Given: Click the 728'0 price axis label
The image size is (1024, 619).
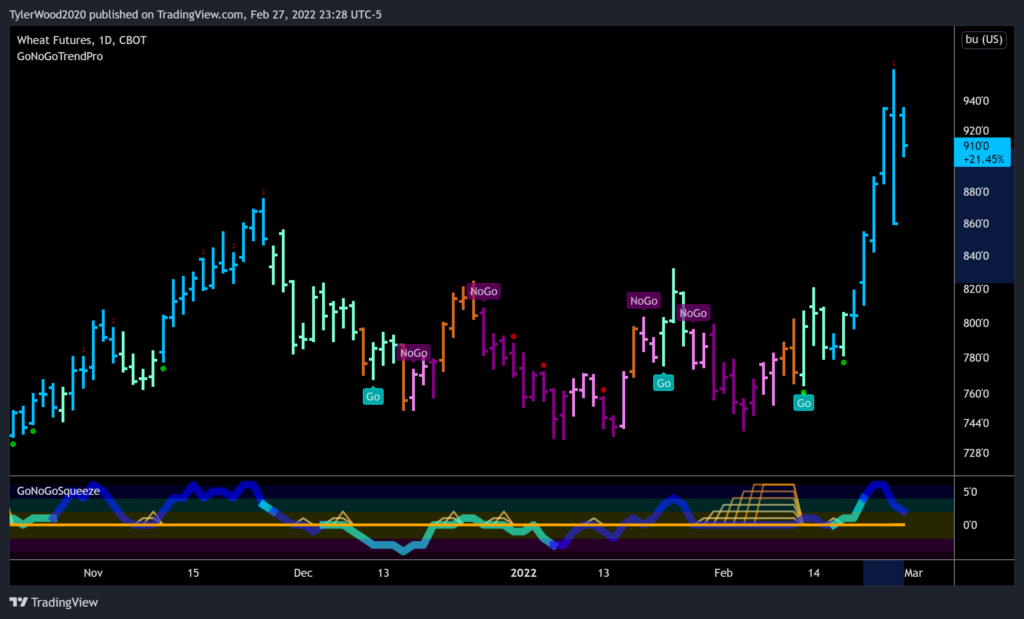Looking at the screenshot, I should pyautogui.click(x=976, y=453).
